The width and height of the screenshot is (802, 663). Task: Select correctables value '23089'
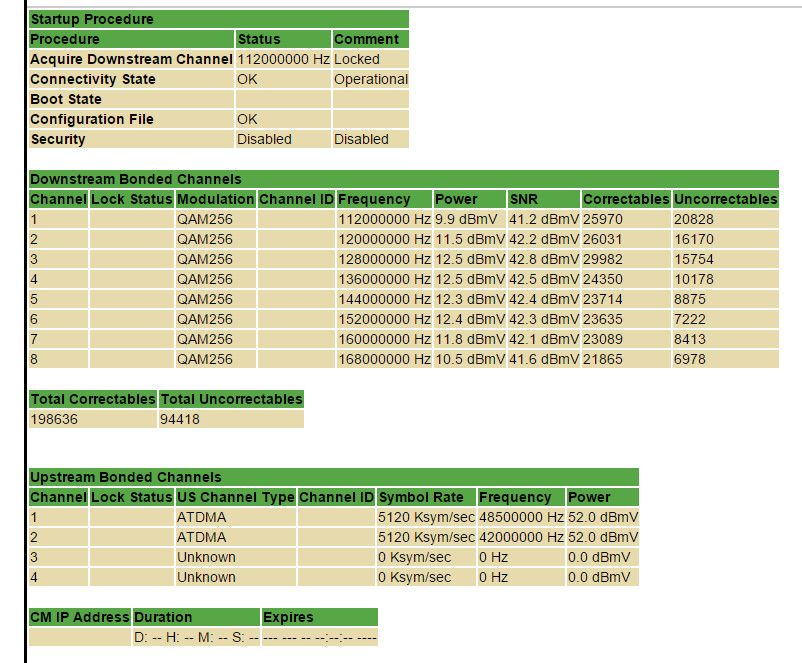pyautogui.click(x=603, y=339)
